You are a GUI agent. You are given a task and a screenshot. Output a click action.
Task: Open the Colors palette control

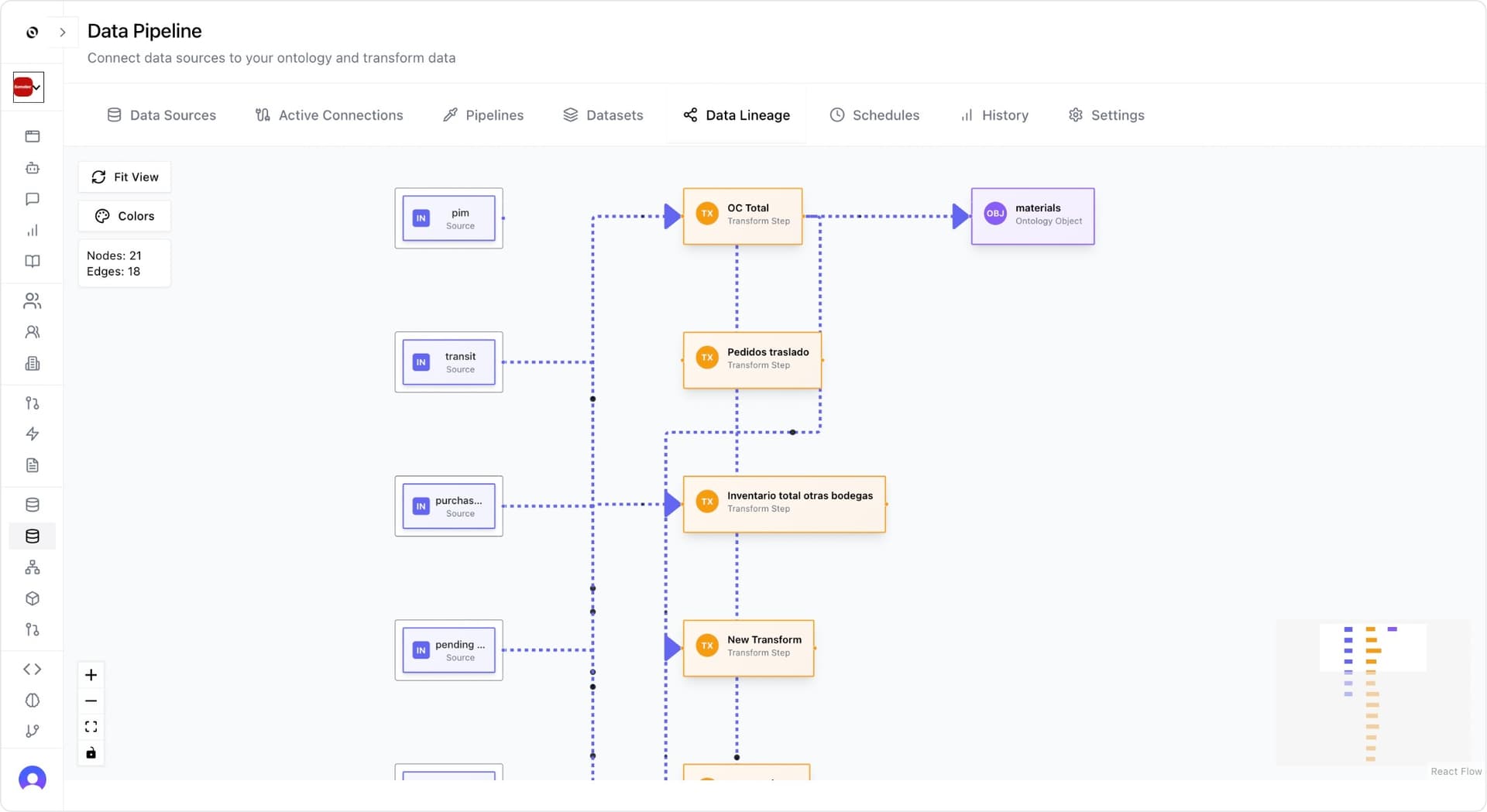[124, 215]
